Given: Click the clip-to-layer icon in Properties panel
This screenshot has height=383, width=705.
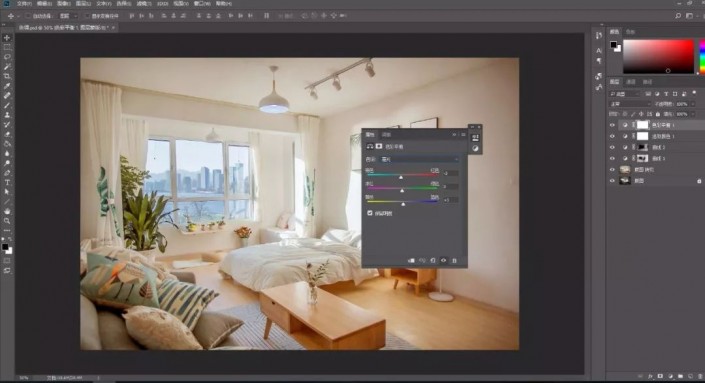Looking at the screenshot, I should point(411,261).
